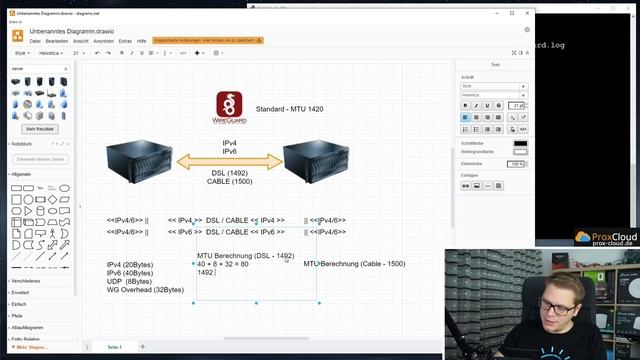The width and height of the screenshot is (640, 360).
Task: Toggle italic in the Text panel
Action: click(x=476, y=106)
